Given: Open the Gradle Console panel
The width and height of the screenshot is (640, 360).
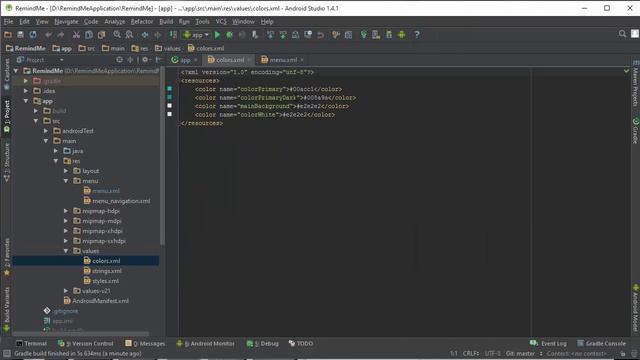Looking at the screenshot, I should click(601, 343).
